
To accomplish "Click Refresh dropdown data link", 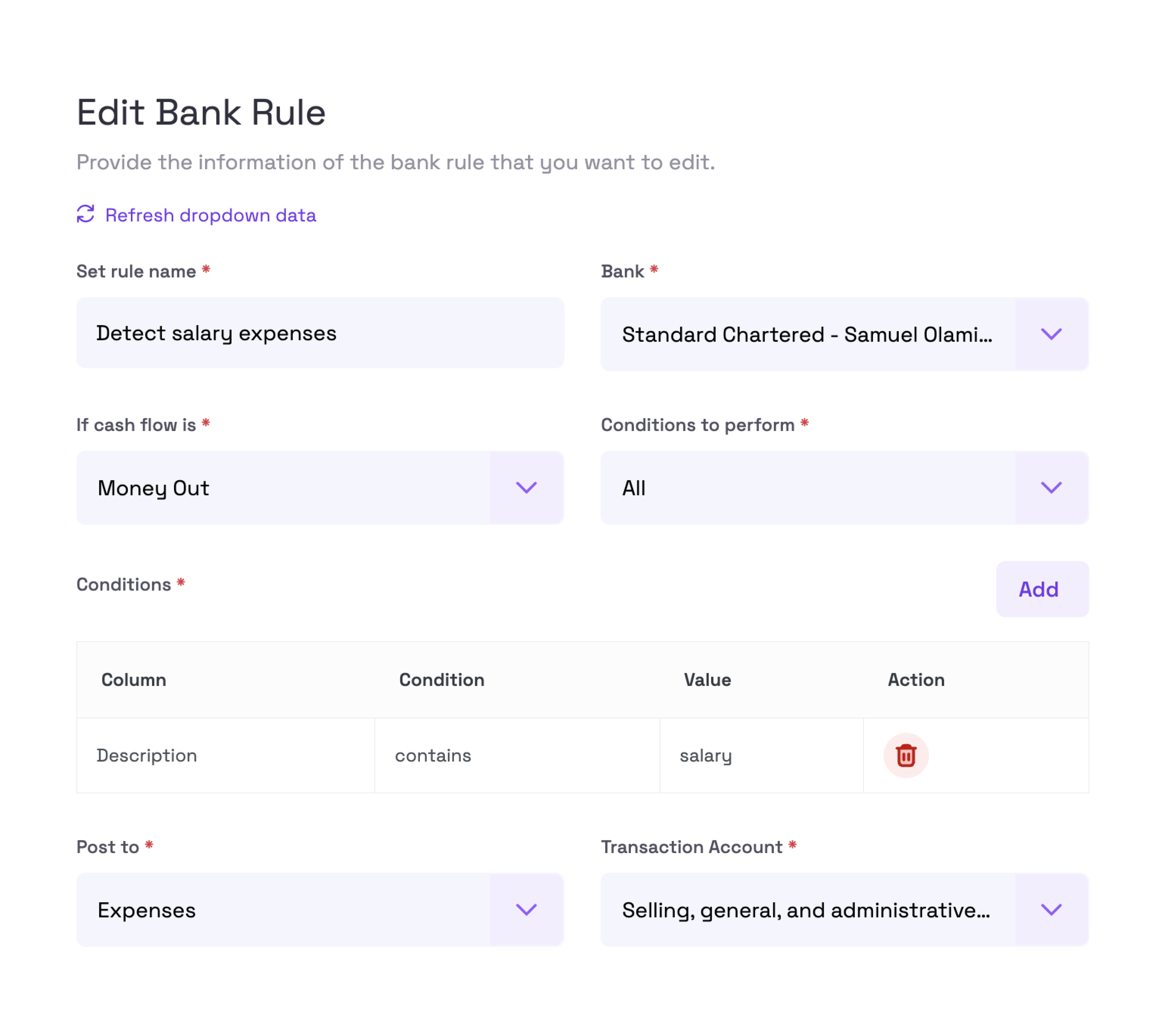I will [x=210, y=215].
